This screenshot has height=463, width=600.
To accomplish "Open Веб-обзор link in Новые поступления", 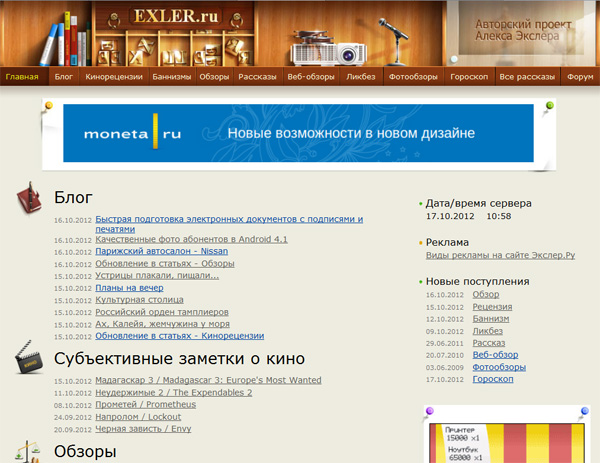I will (x=495, y=355).
